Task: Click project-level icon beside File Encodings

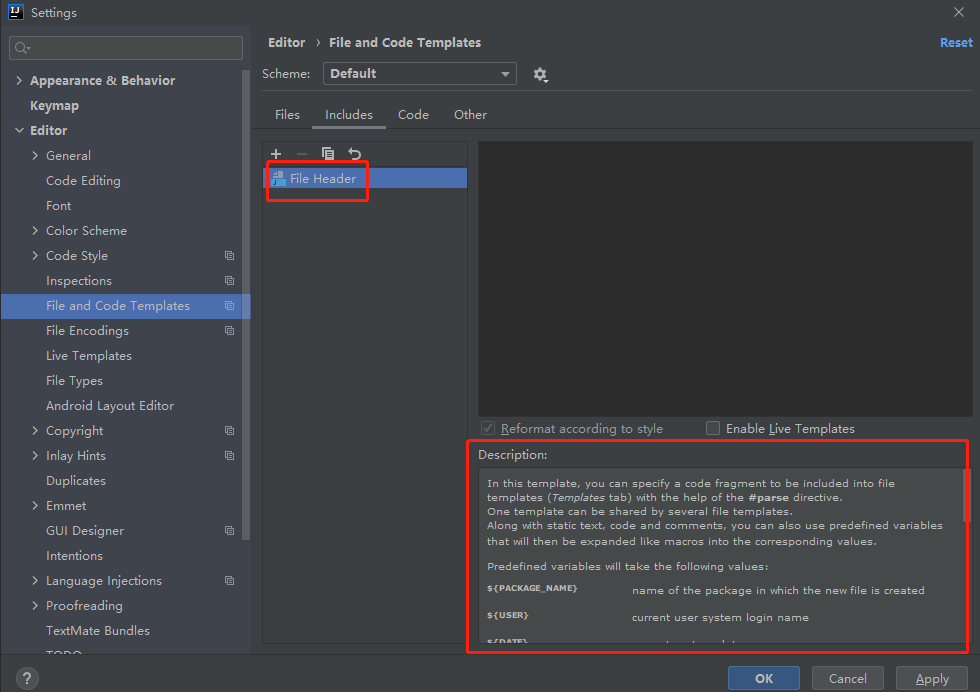Action: coord(229,331)
